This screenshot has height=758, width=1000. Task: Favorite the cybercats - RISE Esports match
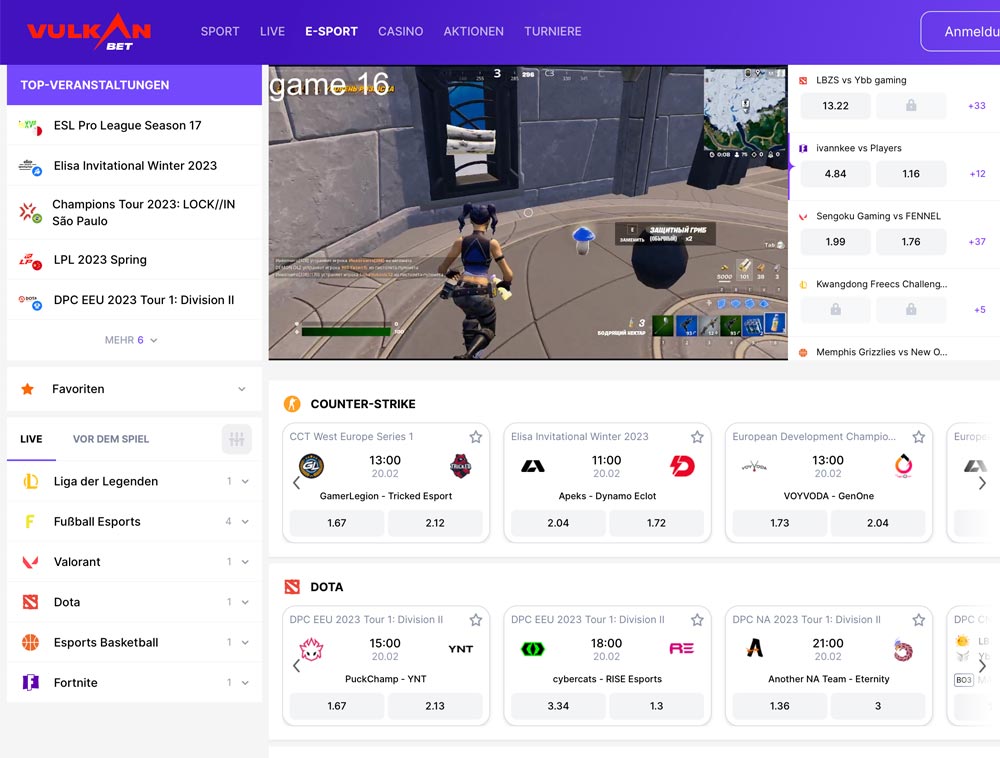(697, 620)
